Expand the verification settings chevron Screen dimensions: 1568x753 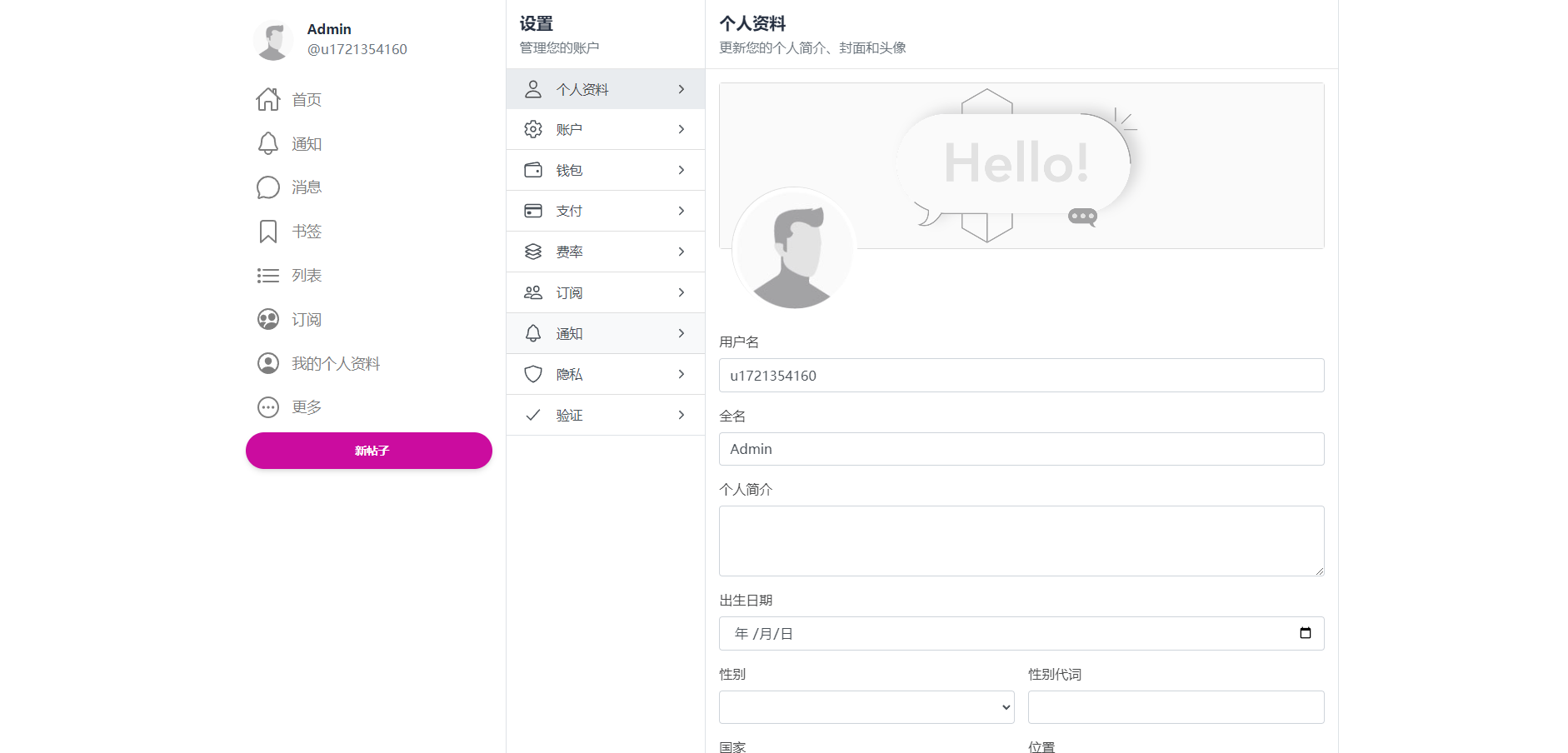pos(682,415)
